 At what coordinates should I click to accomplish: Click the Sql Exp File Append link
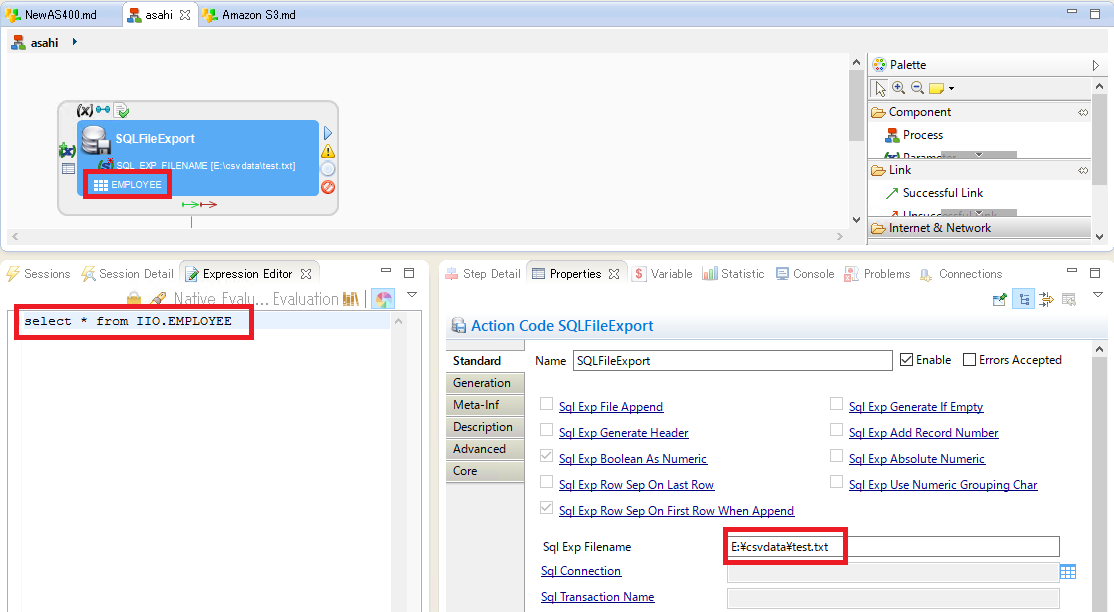coord(610,407)
